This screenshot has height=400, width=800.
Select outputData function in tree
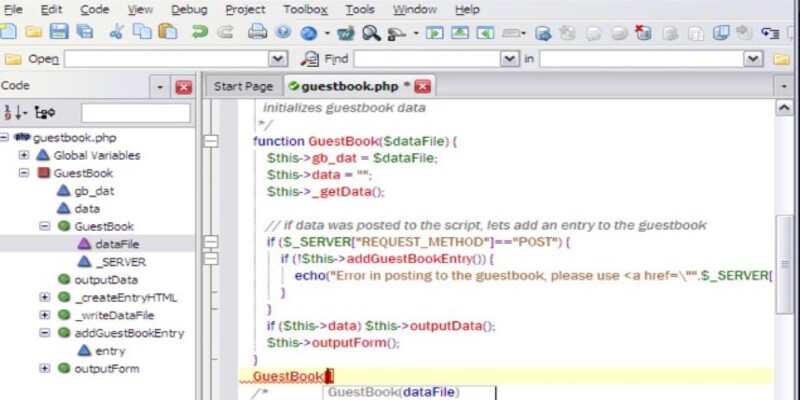(x=106, y=280)
